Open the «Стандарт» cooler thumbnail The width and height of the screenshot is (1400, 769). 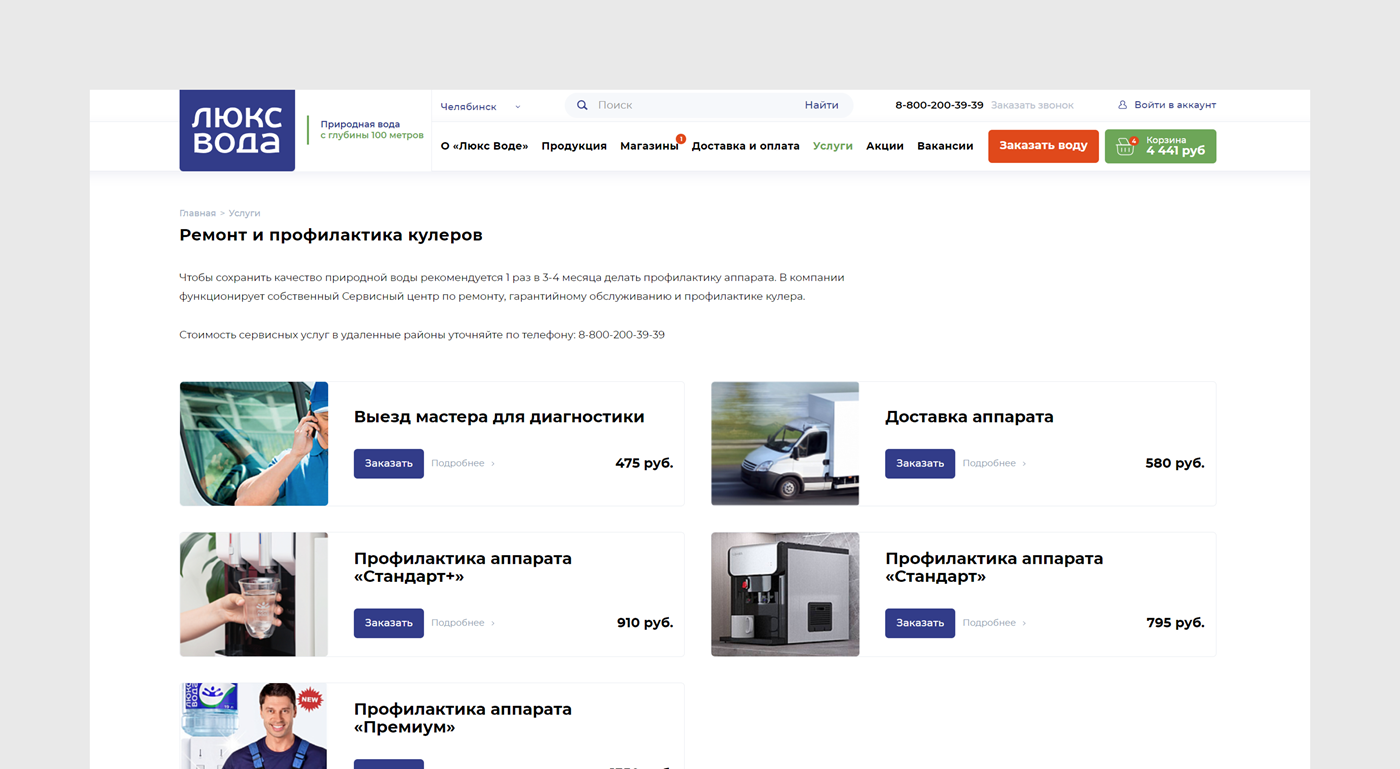(x=785, y=594)
